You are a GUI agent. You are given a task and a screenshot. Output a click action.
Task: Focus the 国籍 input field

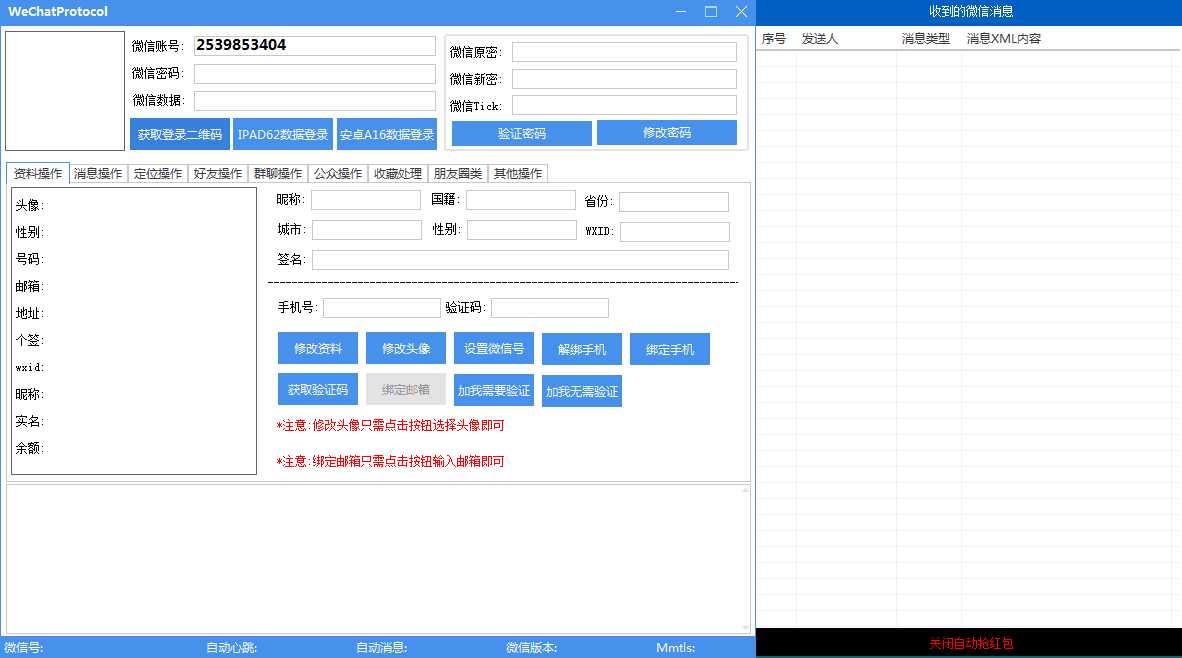(521, 200)
